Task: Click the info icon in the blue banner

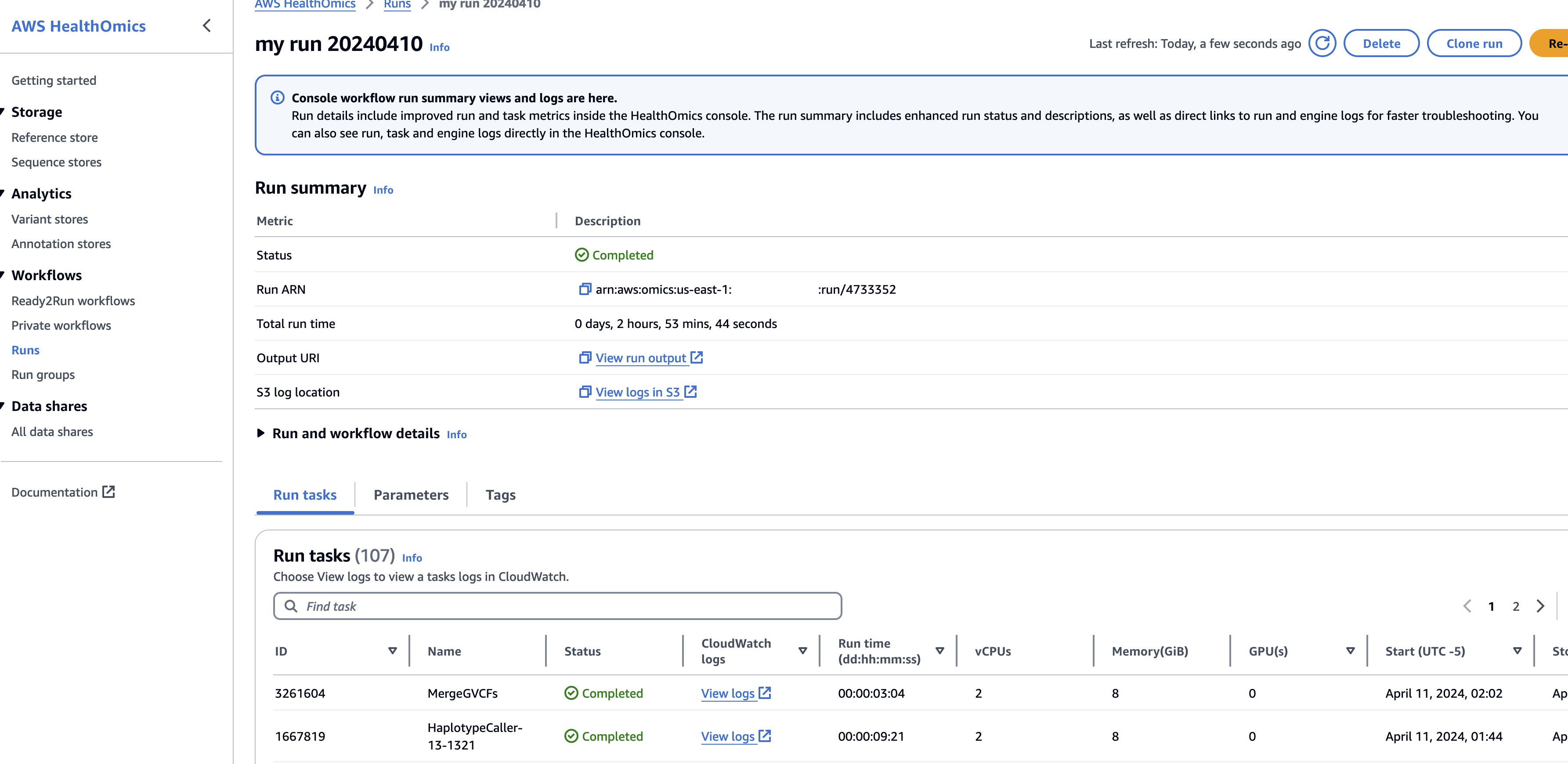Action: [x=278, y=97]
